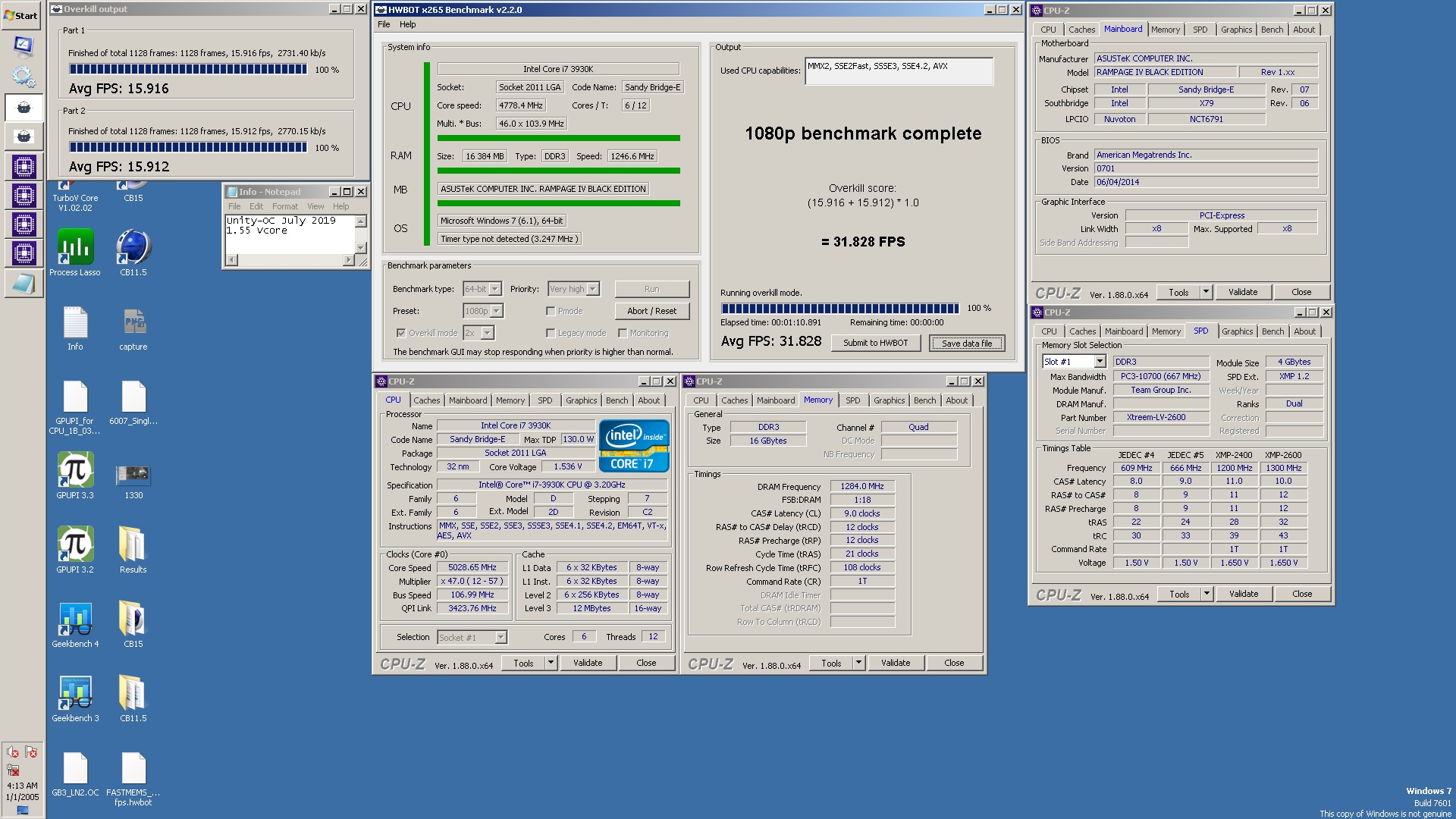
Task: Toggle the Monitoring checkbox
Action: (x=622, y=333)
